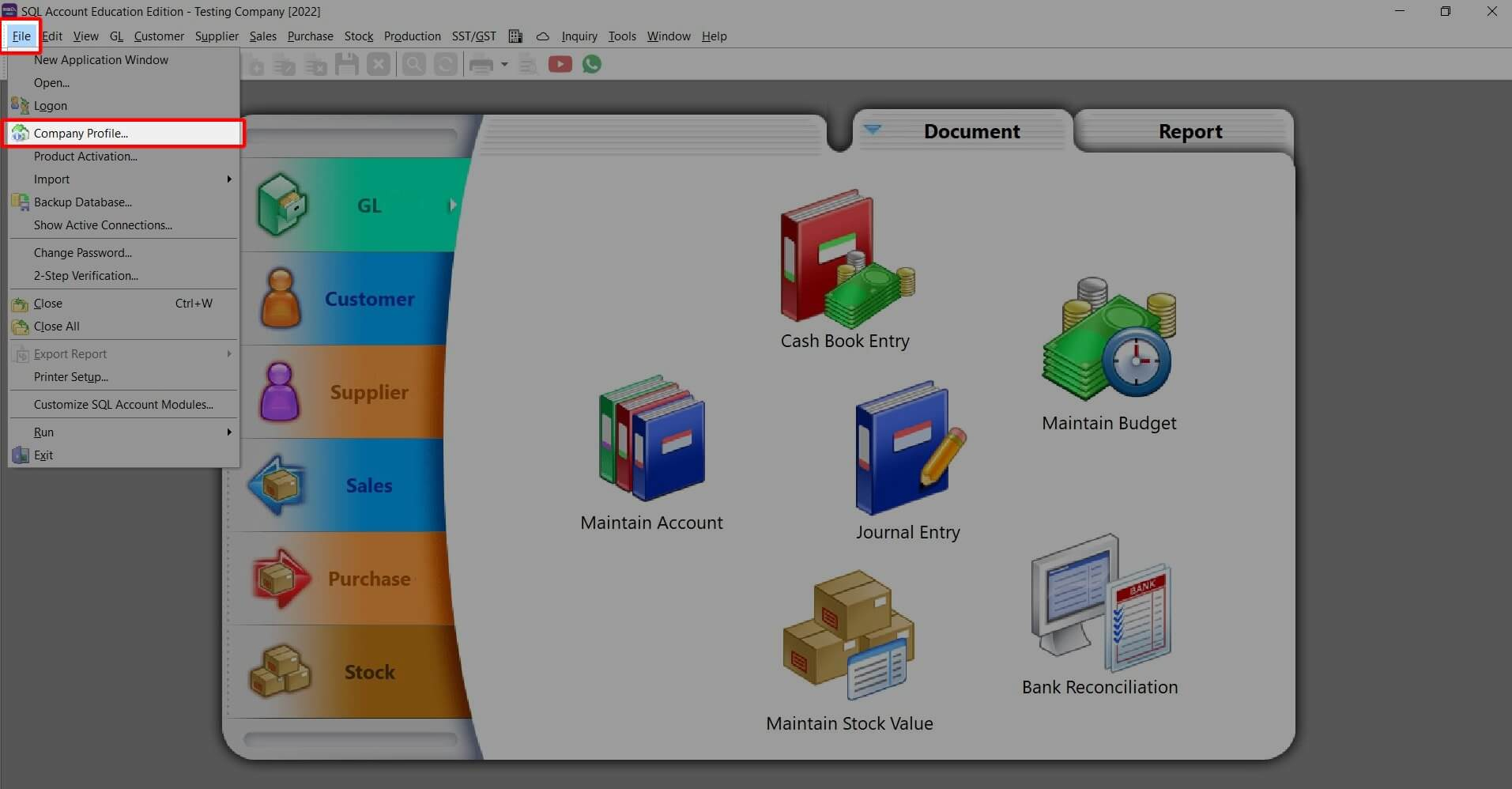The width and height of the screenshot is (1512, 789).
Task: Choose Exit from File menu
Action: point(124,455)
